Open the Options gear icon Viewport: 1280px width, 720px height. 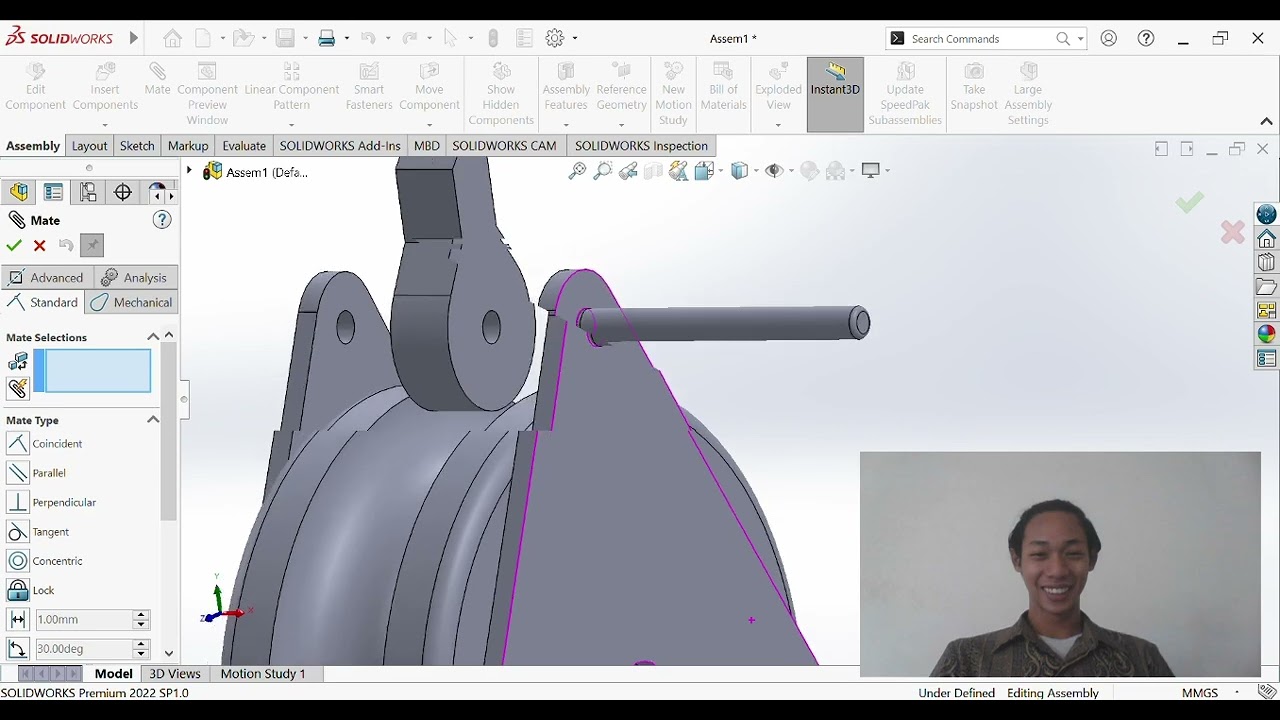(555, 38)
